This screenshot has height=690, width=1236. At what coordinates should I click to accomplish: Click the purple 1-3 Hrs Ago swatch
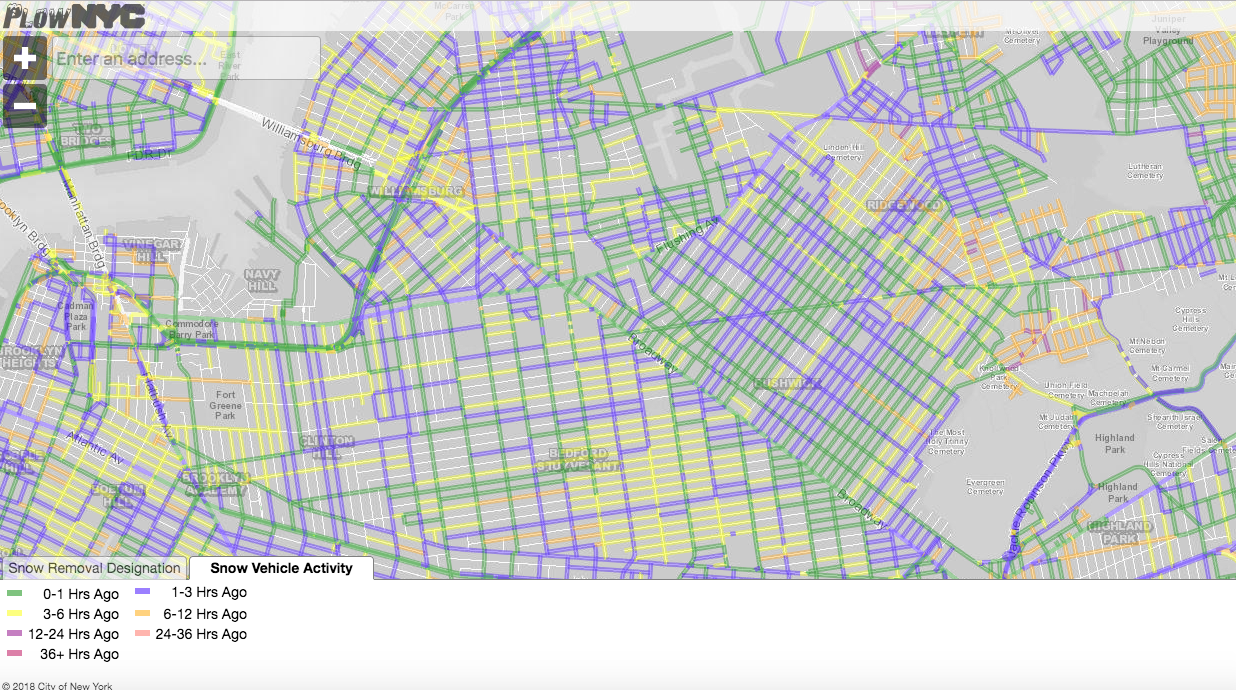142,592
